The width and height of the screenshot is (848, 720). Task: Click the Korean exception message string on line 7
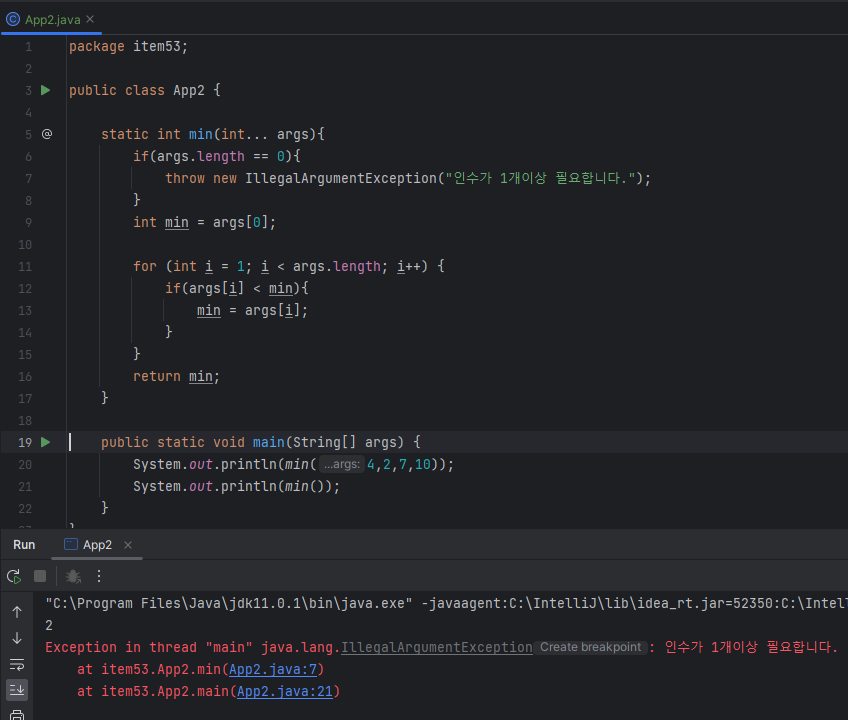(x=540, y=178)
